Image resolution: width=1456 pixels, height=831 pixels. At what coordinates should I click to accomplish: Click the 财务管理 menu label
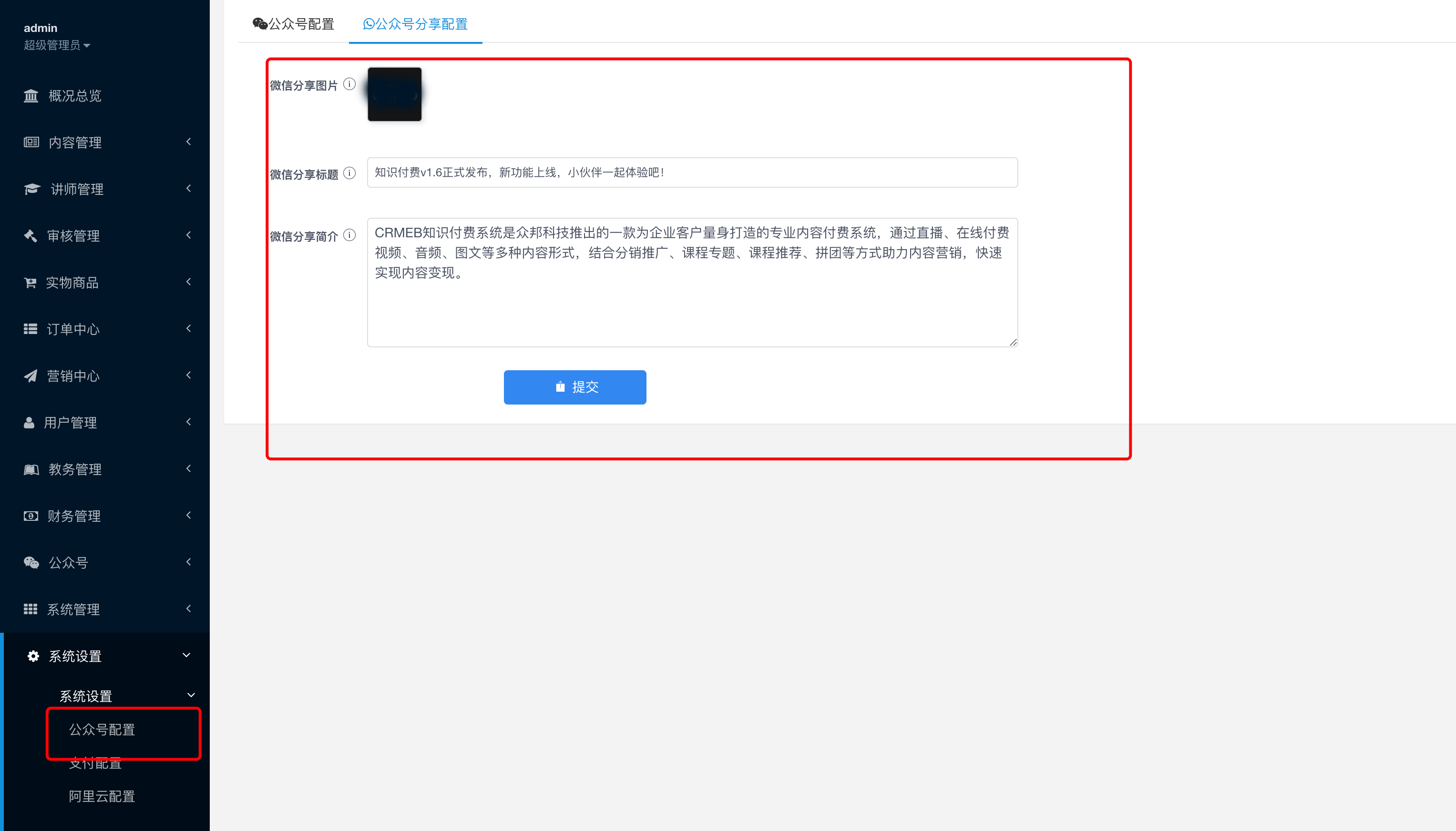click(73, 516)
